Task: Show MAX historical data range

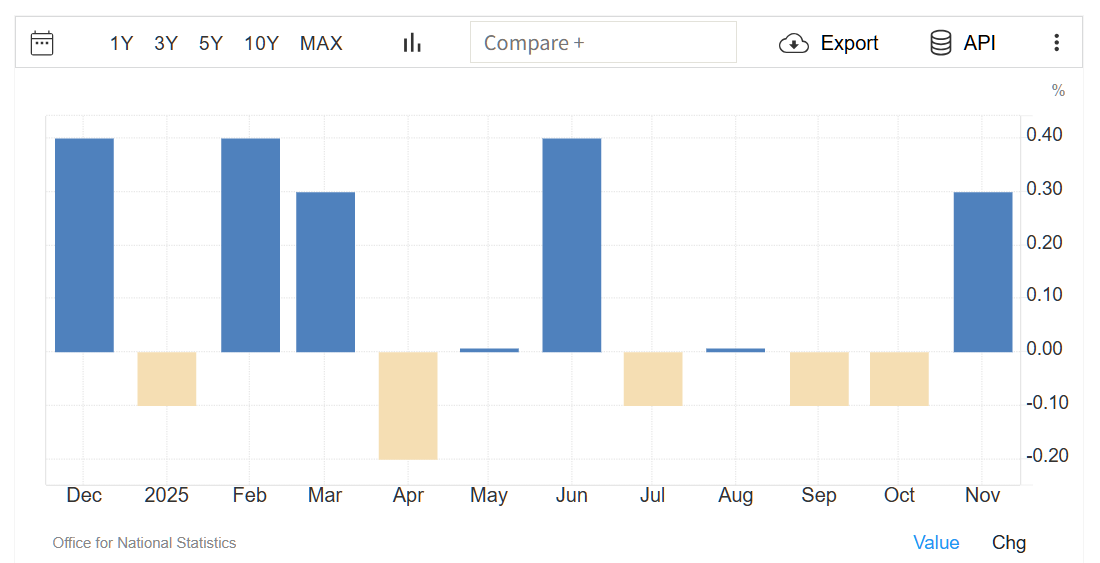Action: point(321,43)
